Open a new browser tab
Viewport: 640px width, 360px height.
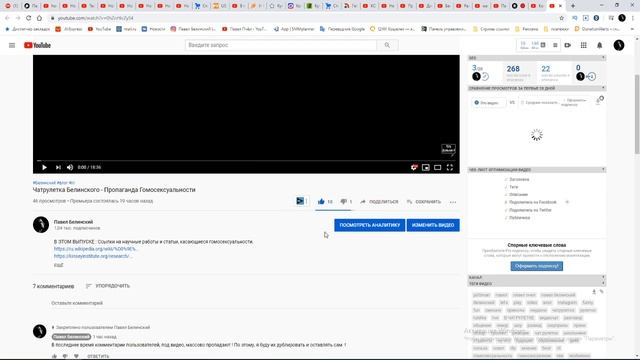[x=573, y=6]
